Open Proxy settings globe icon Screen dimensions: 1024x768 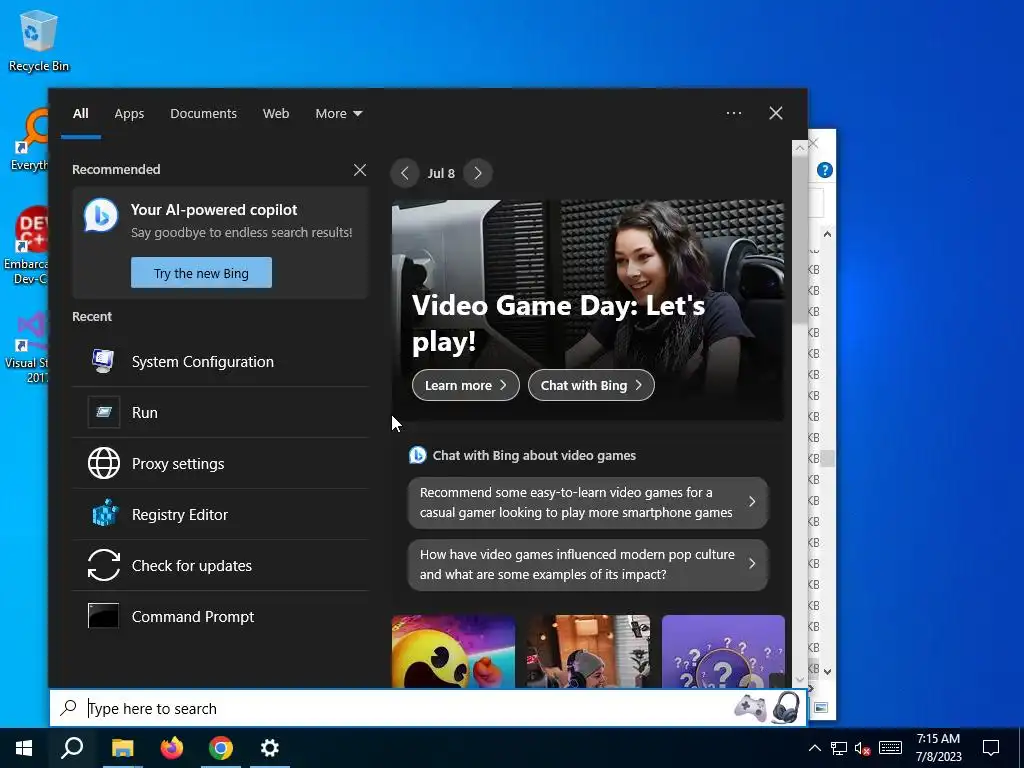point(104,463)
